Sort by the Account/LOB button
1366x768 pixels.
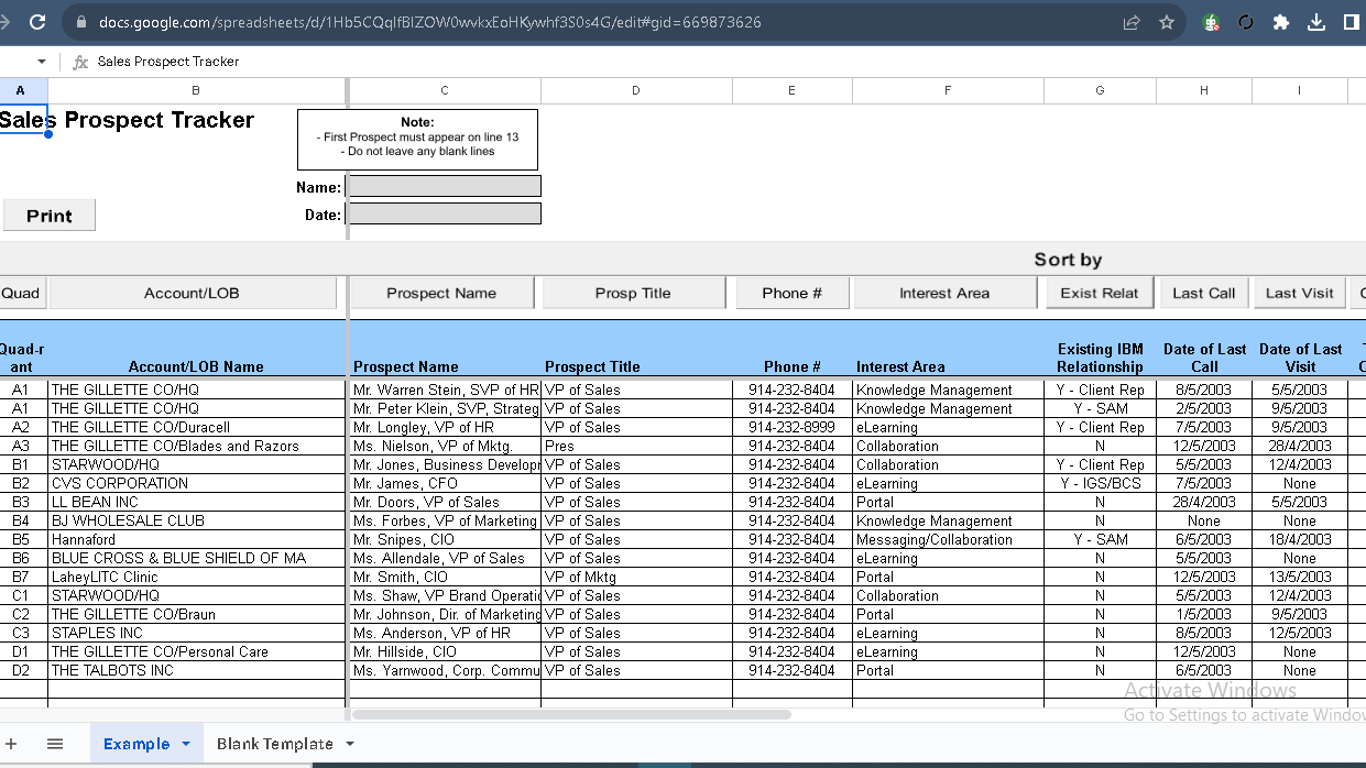pyautogui.click(x=192, y=293)
